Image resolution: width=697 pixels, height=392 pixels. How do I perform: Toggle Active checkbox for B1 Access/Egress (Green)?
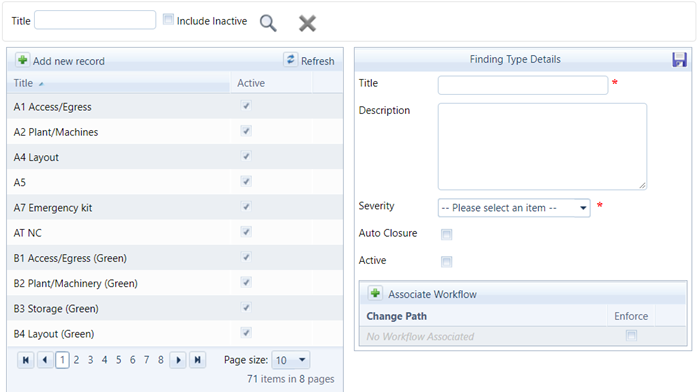[x=246, y=257]
